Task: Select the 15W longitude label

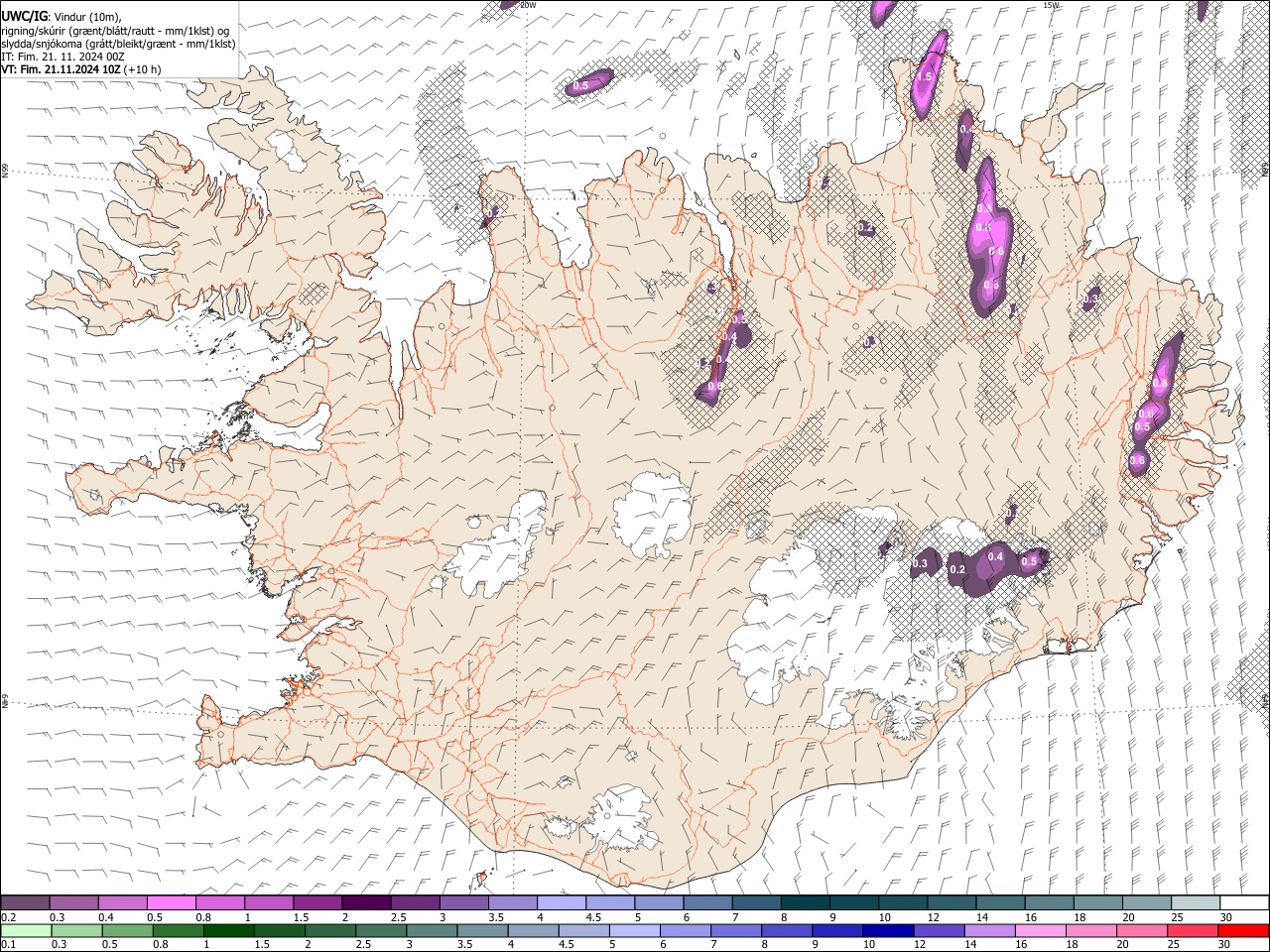Action: [1051, 5]
